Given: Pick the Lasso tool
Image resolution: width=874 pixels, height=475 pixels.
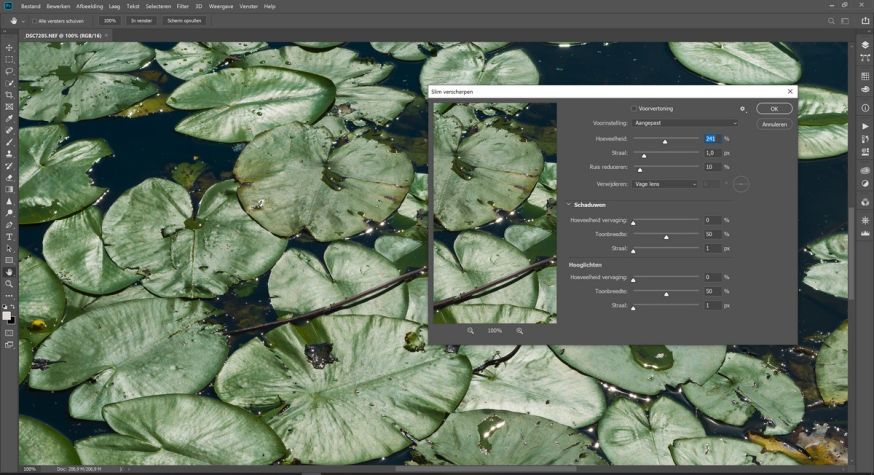Looking at the screenshot, I should tap(9, 71).
